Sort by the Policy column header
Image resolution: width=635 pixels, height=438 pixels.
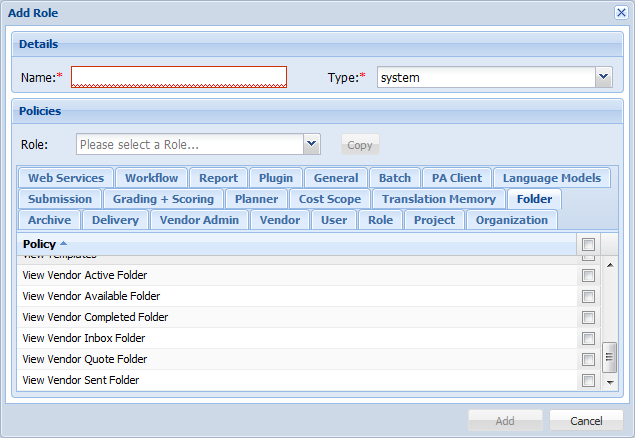(x=40, y=243)
